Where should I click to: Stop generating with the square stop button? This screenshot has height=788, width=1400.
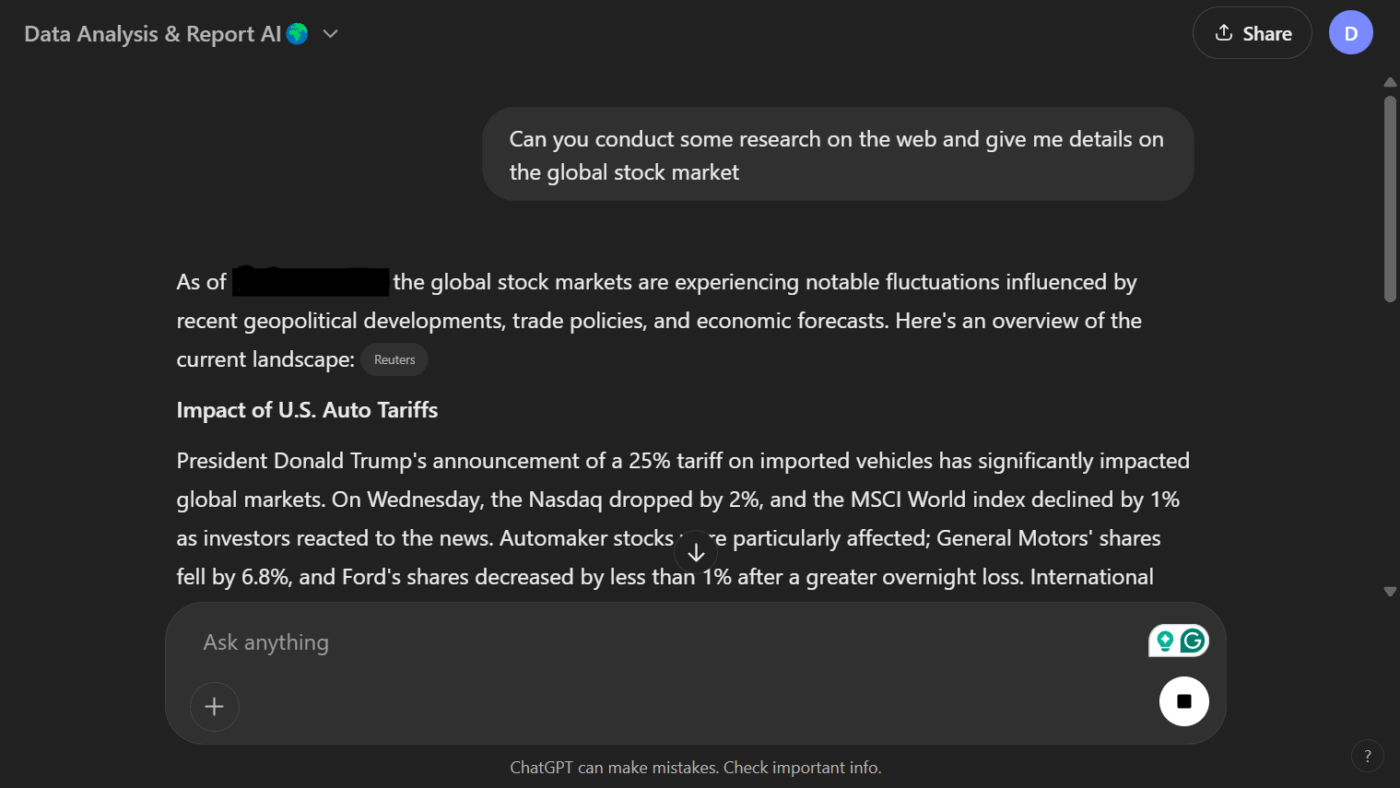1184,701
